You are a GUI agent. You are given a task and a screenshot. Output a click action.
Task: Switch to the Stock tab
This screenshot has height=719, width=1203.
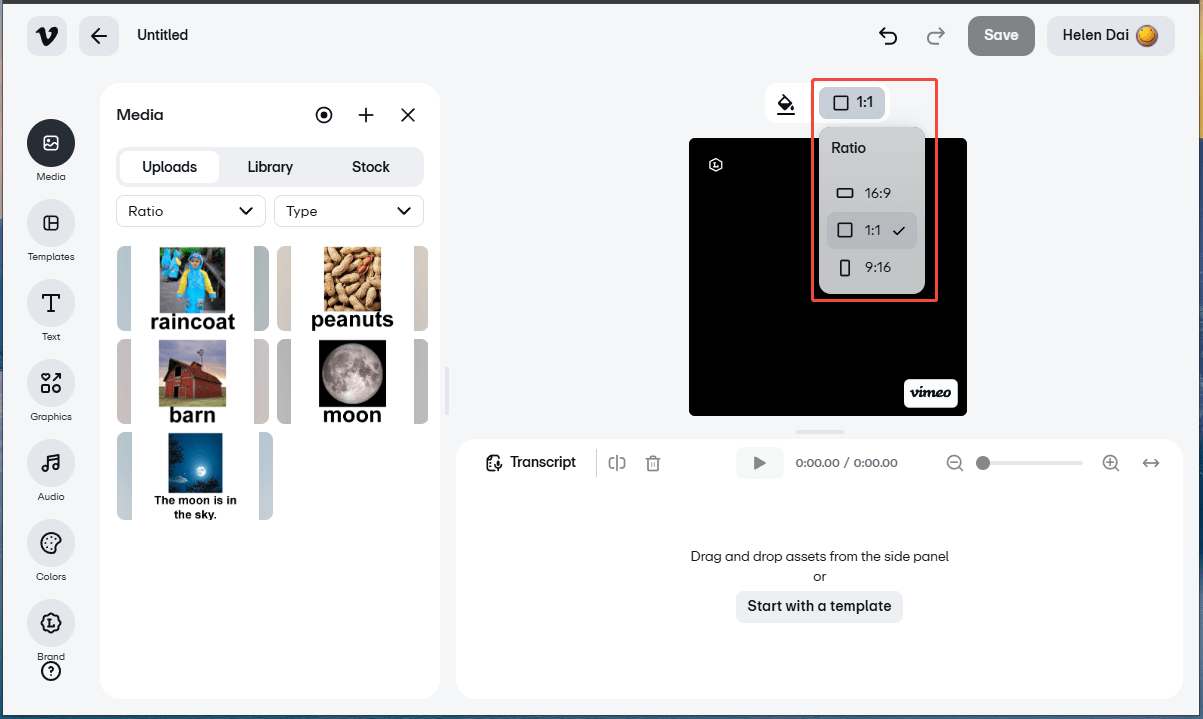[x=370, y=167]
